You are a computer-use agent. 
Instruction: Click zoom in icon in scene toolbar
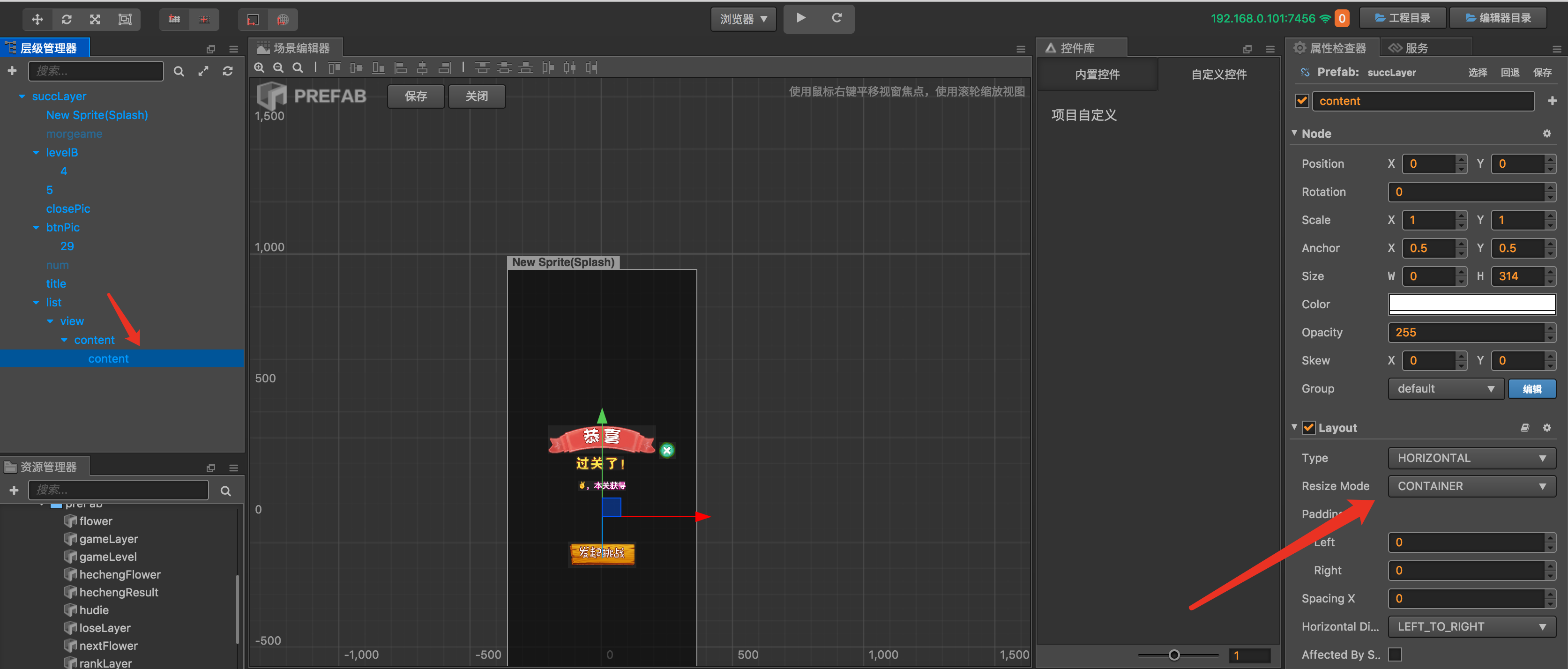click(259, 67)
